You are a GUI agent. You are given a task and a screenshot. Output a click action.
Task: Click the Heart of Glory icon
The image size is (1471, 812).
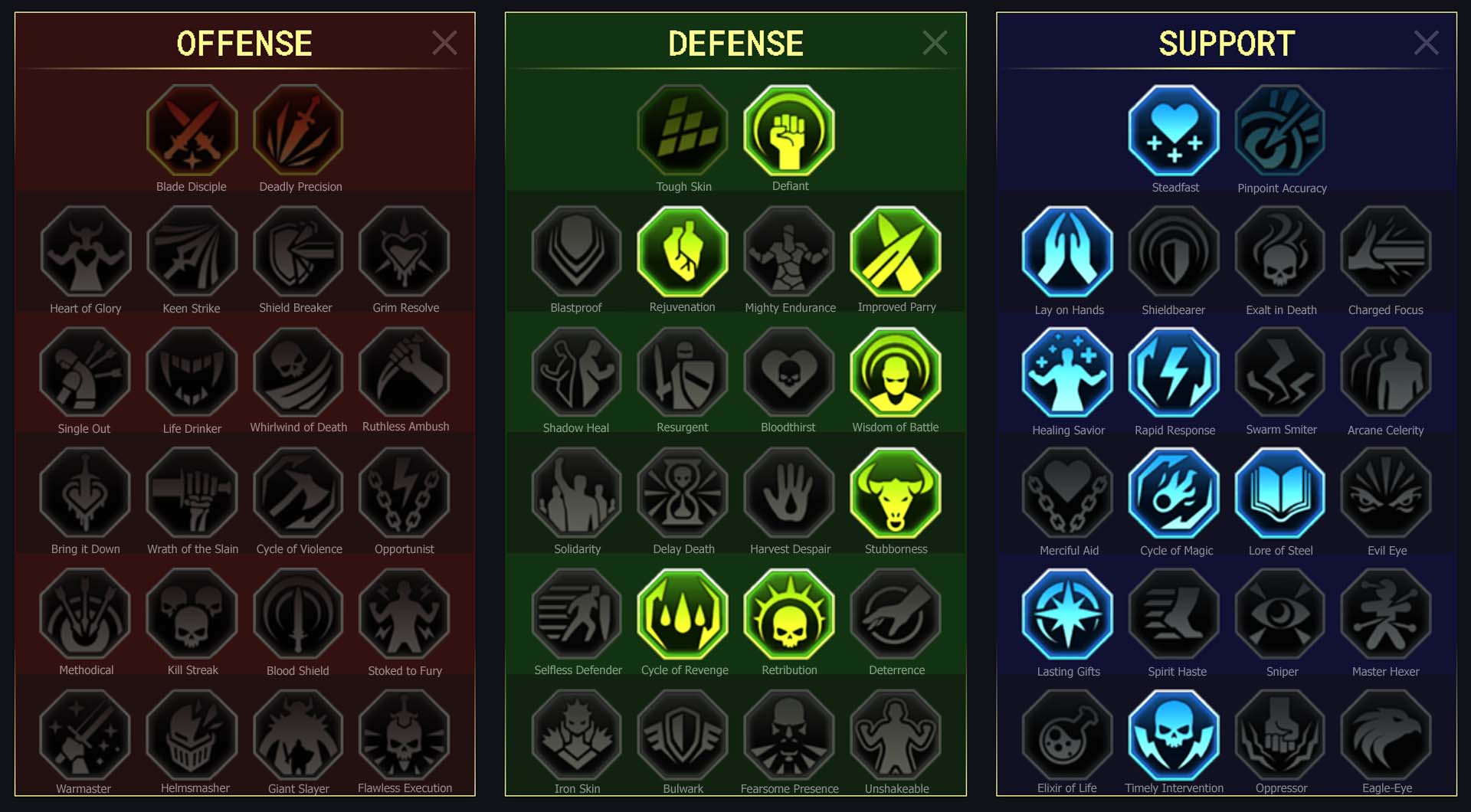[85, 251]
